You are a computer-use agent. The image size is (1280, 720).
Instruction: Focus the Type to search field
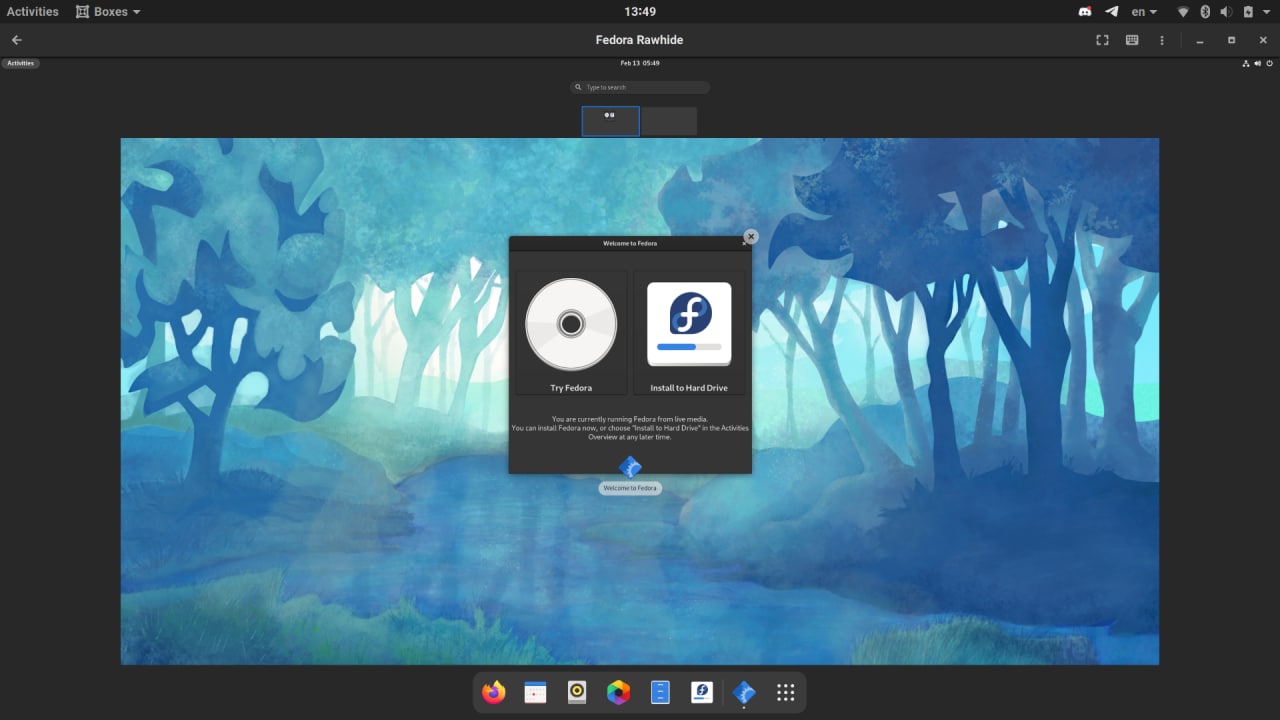(640, 87)
